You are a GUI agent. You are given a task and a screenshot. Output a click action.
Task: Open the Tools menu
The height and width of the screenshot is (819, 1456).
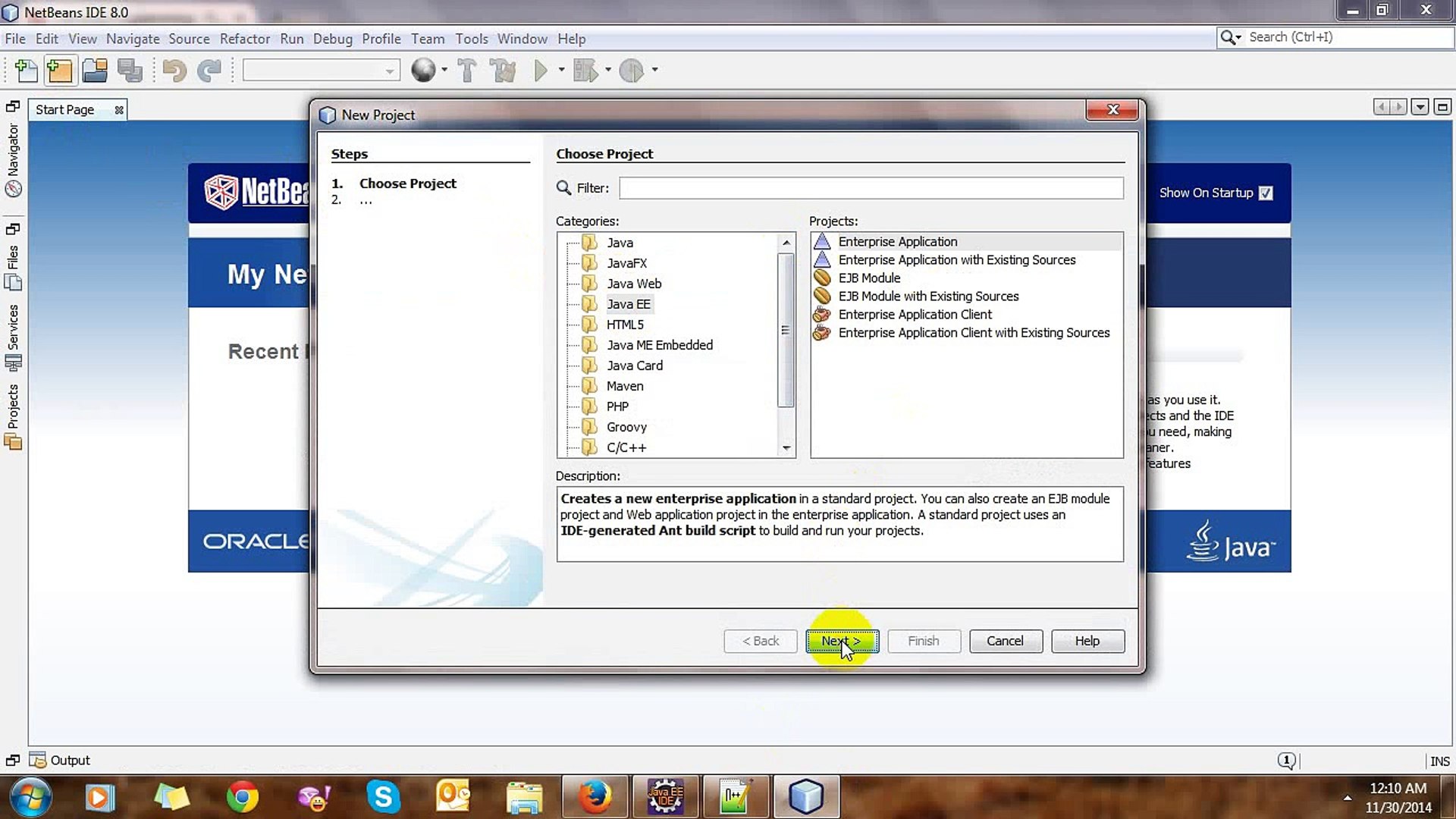tap(471, 39)
